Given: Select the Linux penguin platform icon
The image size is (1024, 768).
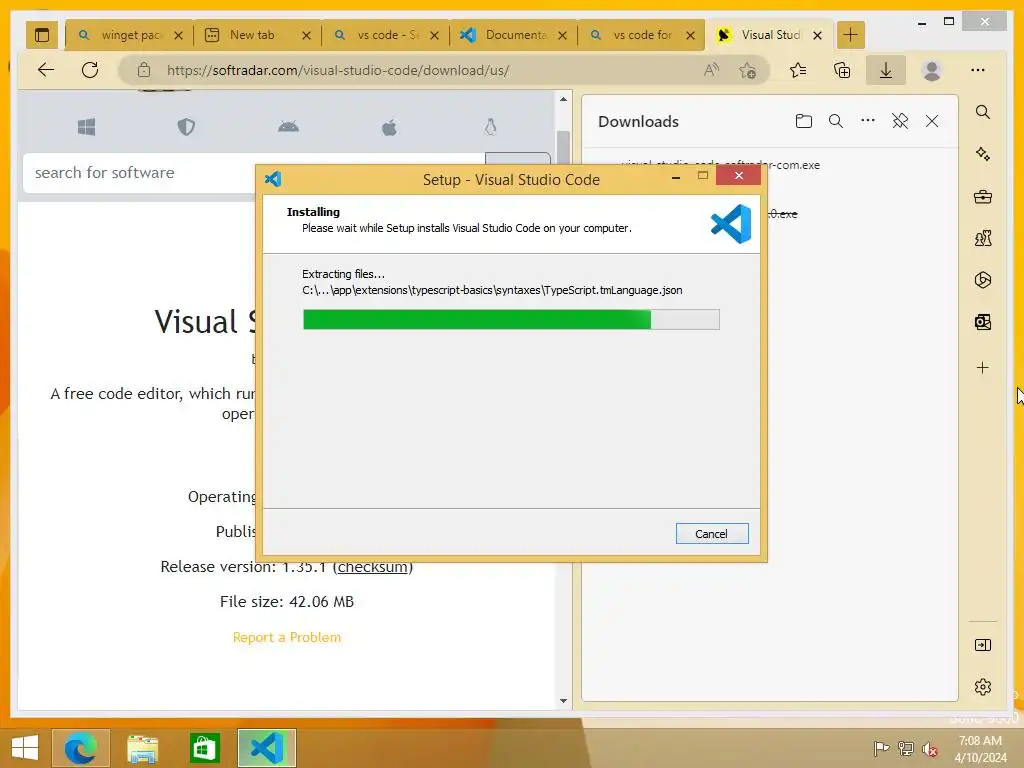Looking at the screenshot, I should (x=490, y=127).
